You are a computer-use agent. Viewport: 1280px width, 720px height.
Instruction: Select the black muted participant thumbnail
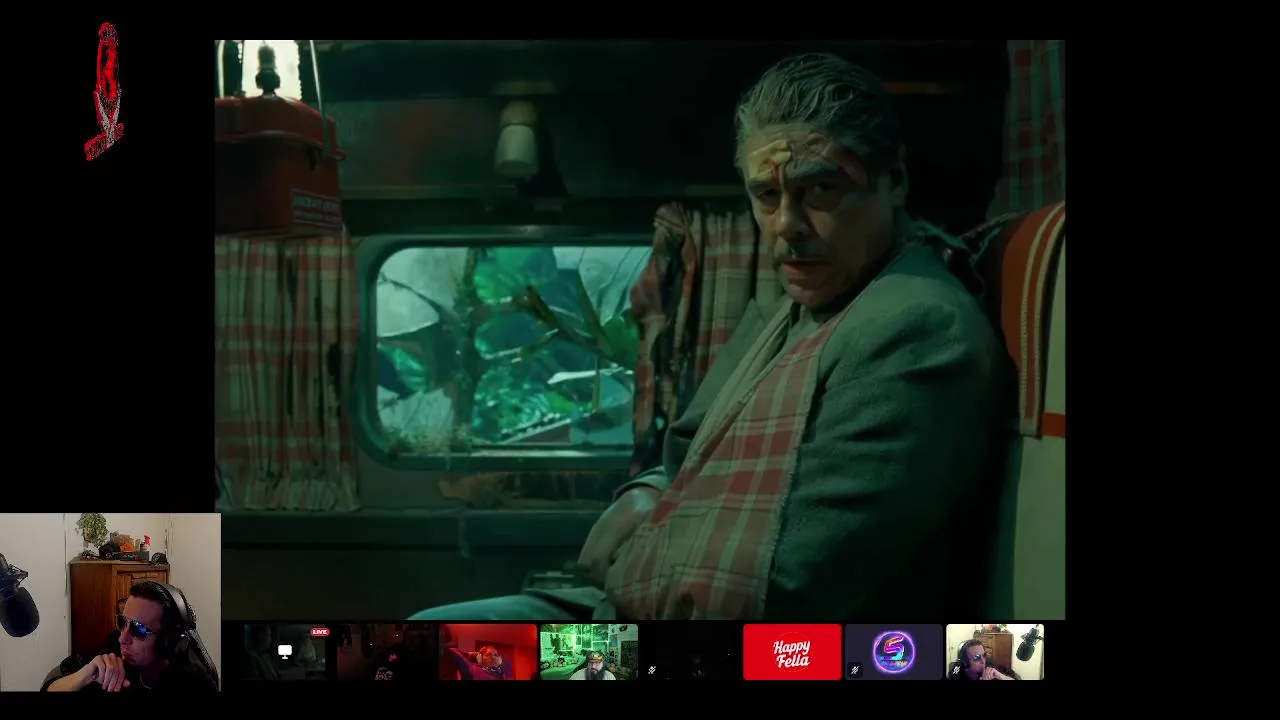point(690,652)
